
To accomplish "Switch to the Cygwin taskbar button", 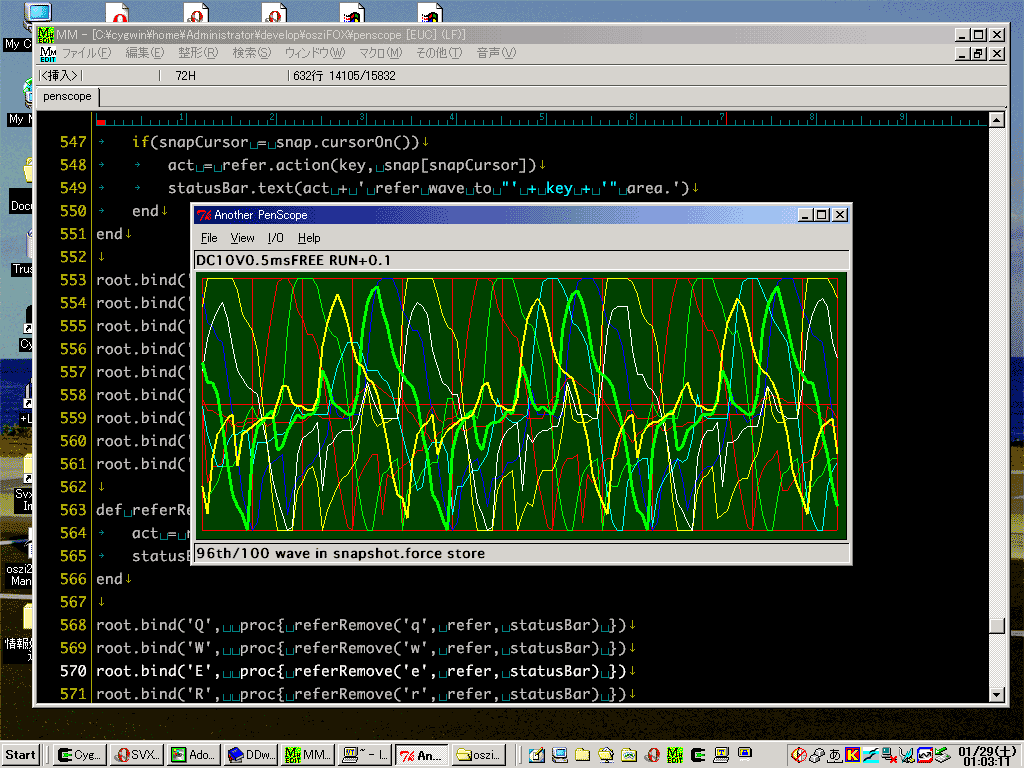I will coord(80,755).
